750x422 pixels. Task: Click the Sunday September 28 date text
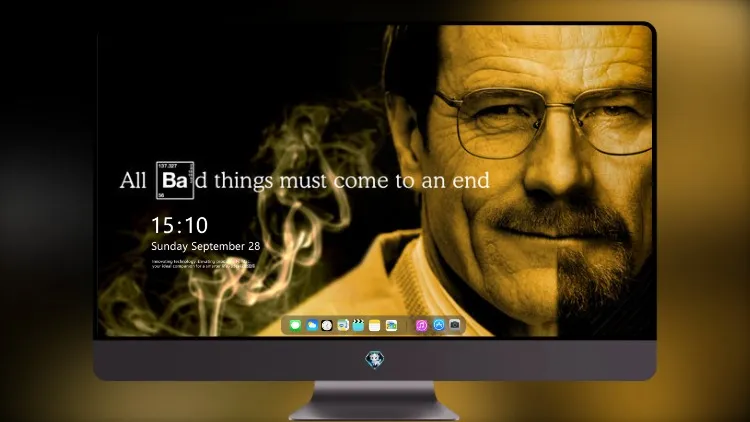coord(206,246)
